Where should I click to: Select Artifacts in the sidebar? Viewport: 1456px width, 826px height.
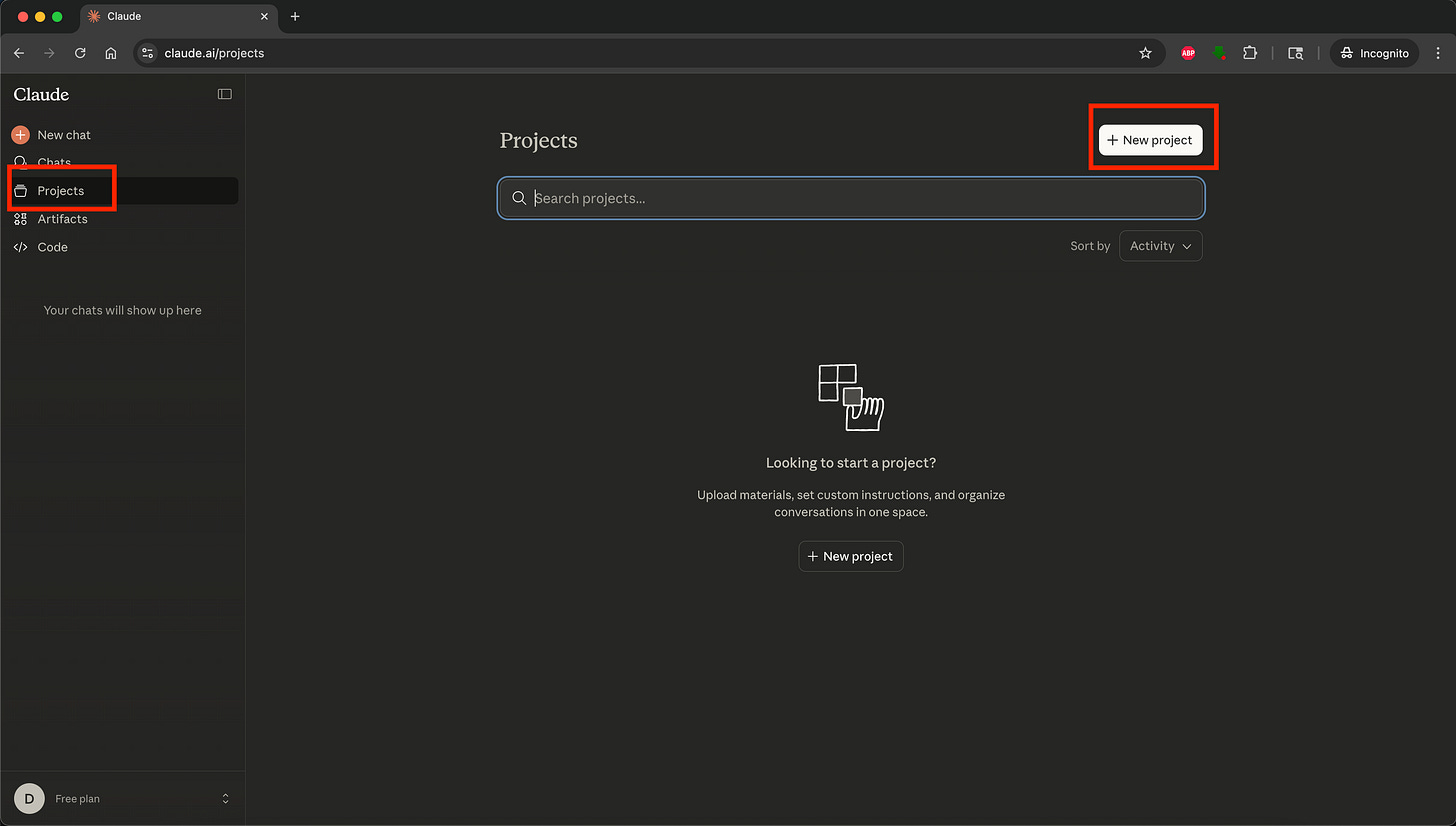click(61, 218)
